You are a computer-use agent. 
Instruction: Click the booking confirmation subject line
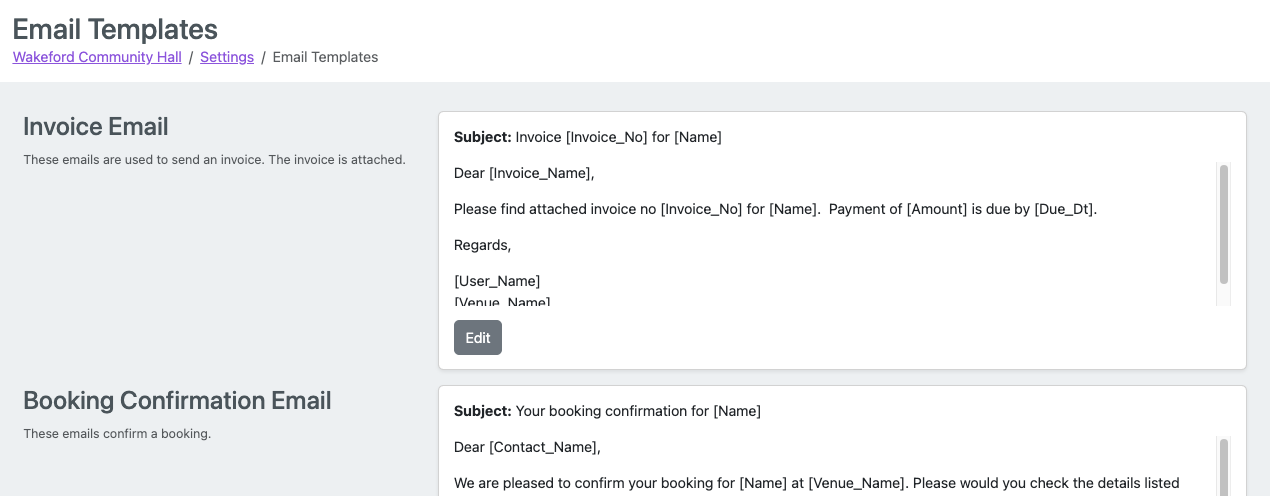coord(607,411)
